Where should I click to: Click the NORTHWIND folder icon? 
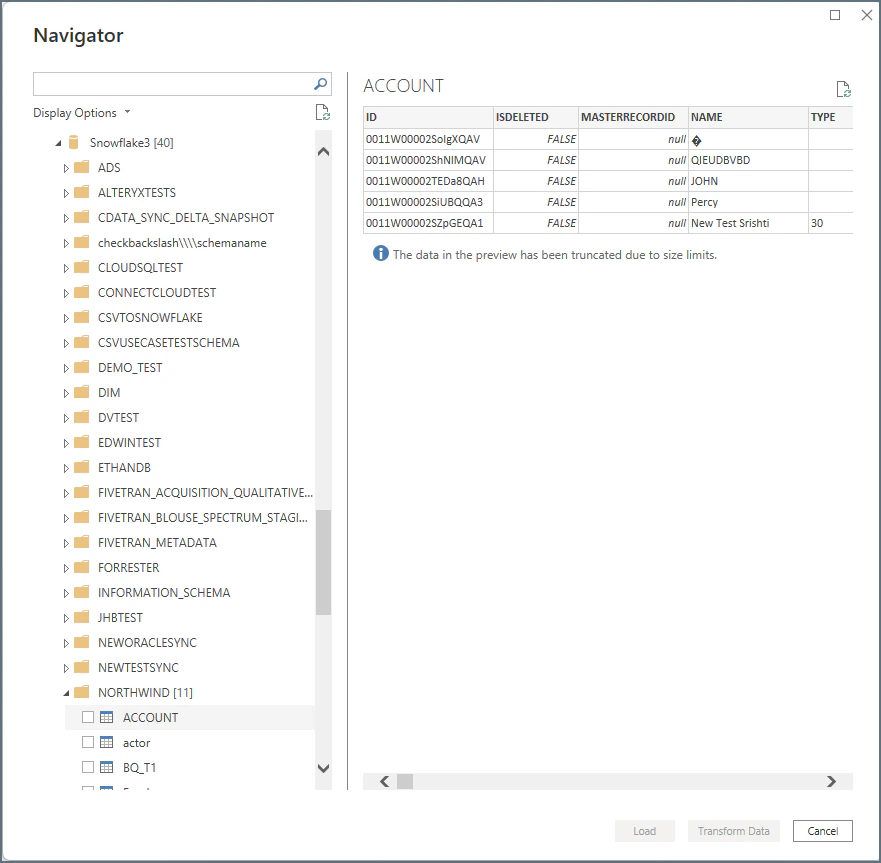pos(84,692)
